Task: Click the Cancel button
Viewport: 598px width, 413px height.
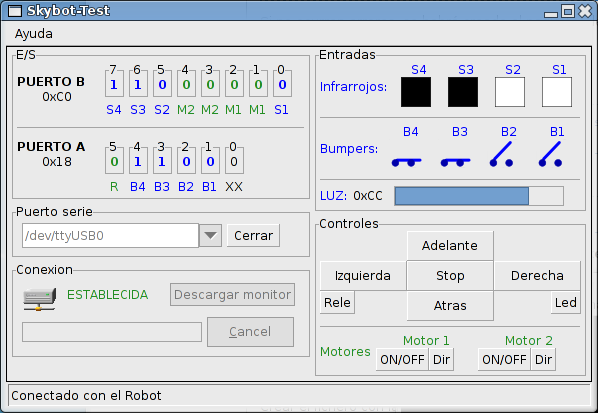Action: click(x=250, y=332)
